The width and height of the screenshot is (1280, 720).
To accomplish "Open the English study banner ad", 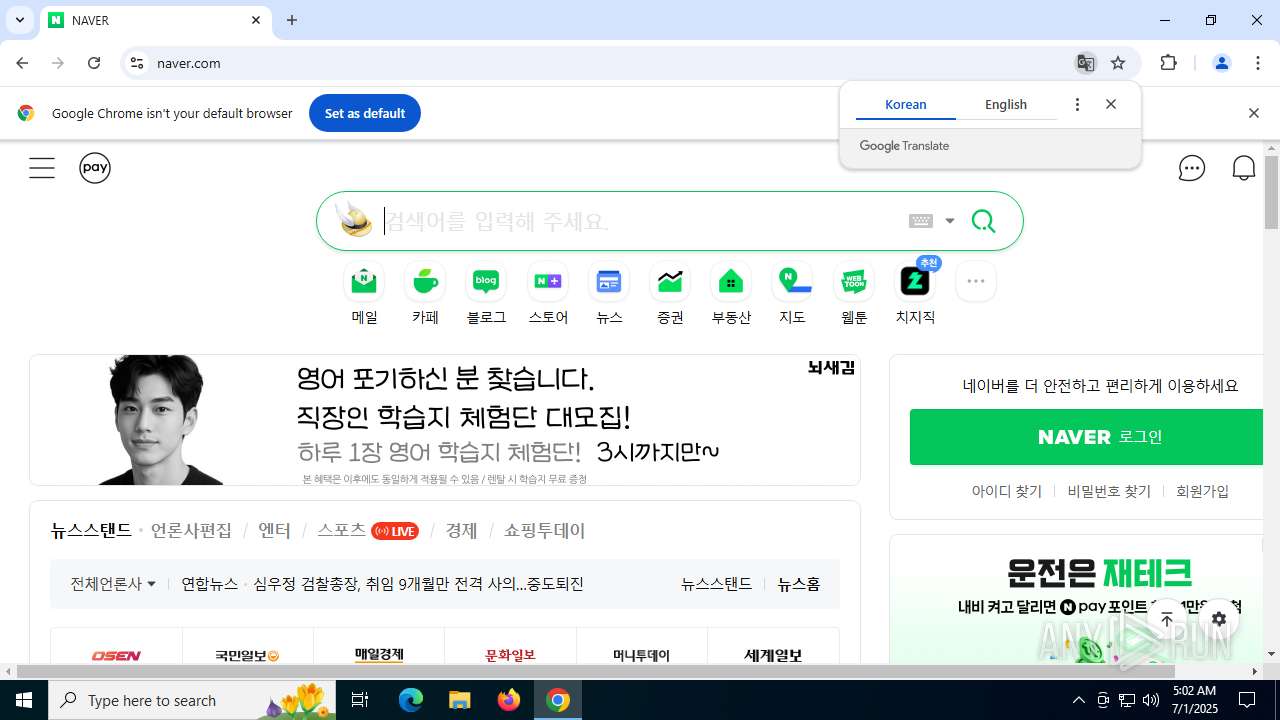I will point(445,420).
